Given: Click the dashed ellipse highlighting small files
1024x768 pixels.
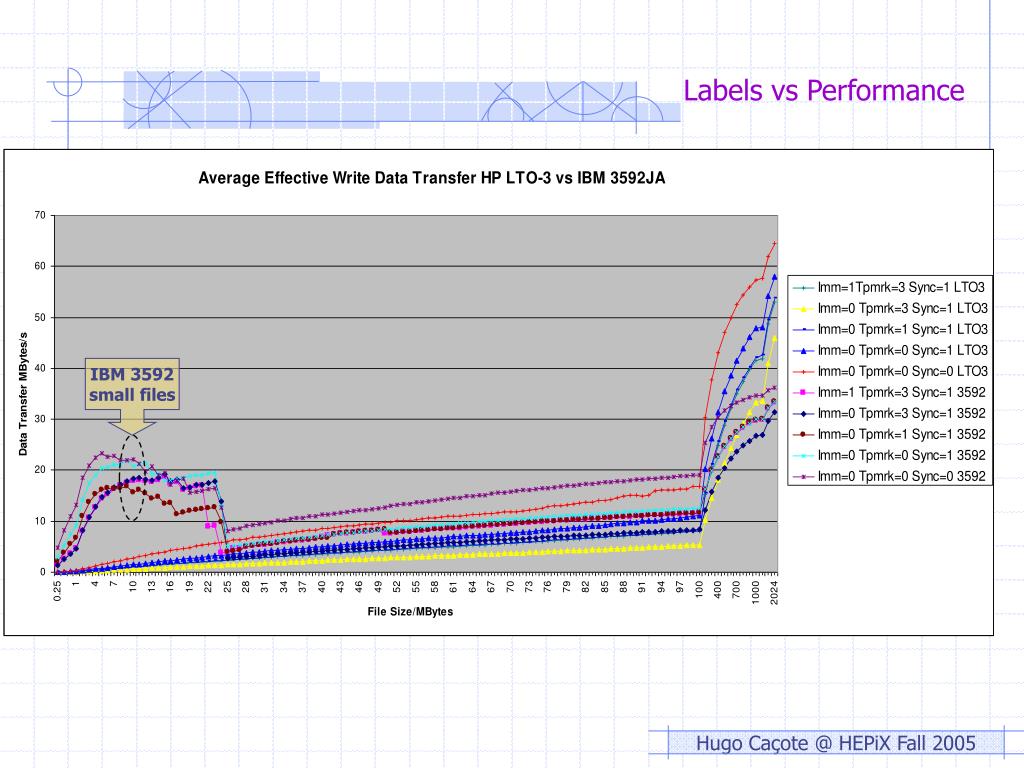Looking at the screenshot, I should coord(132,477).
